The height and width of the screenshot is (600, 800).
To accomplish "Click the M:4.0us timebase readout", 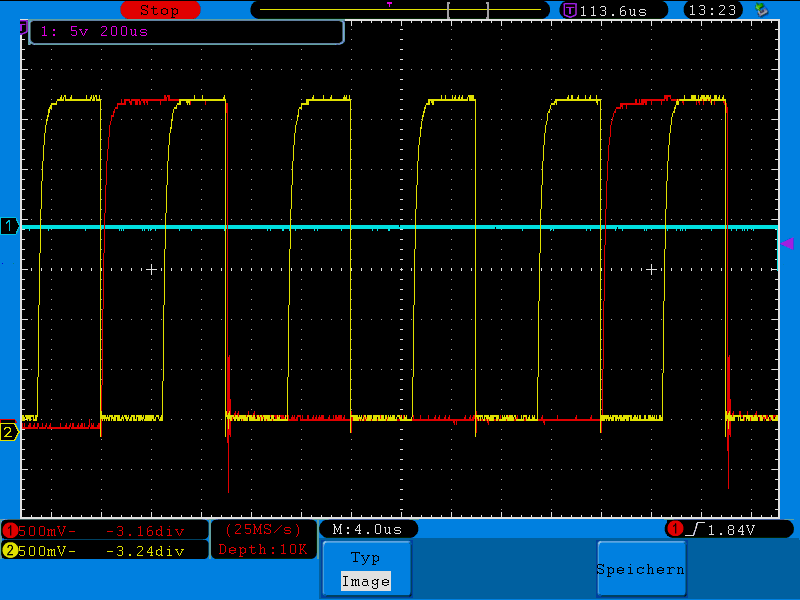I will (368, 529).
